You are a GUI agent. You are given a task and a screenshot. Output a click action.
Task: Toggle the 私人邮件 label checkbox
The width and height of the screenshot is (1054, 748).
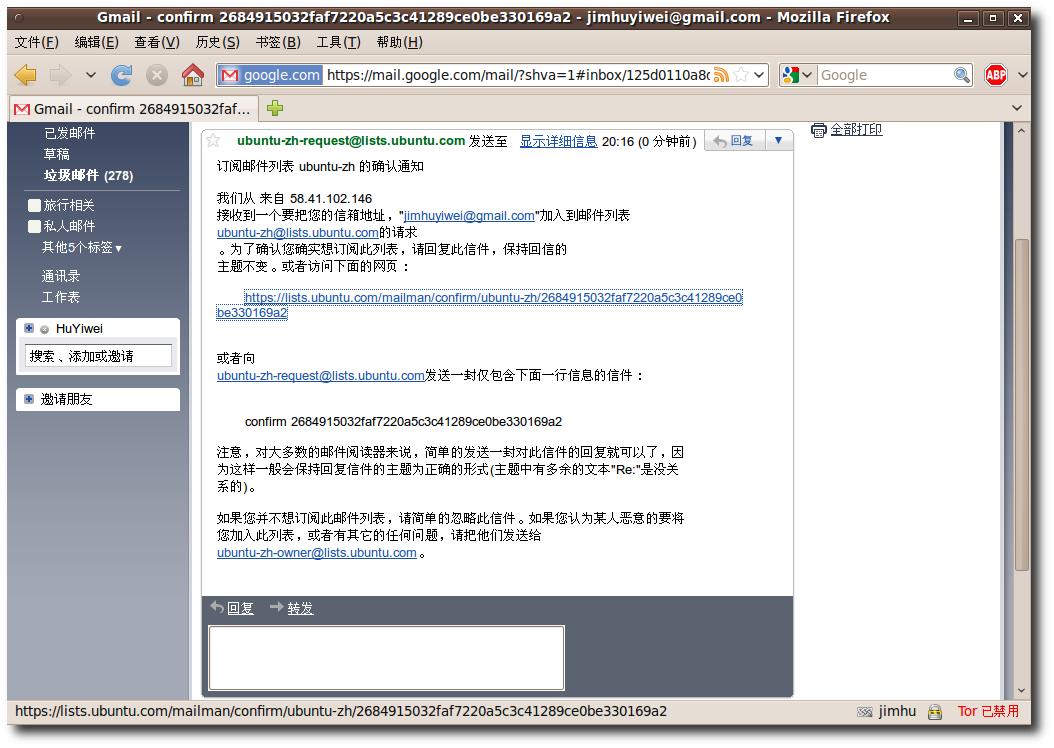coord(34,226)
